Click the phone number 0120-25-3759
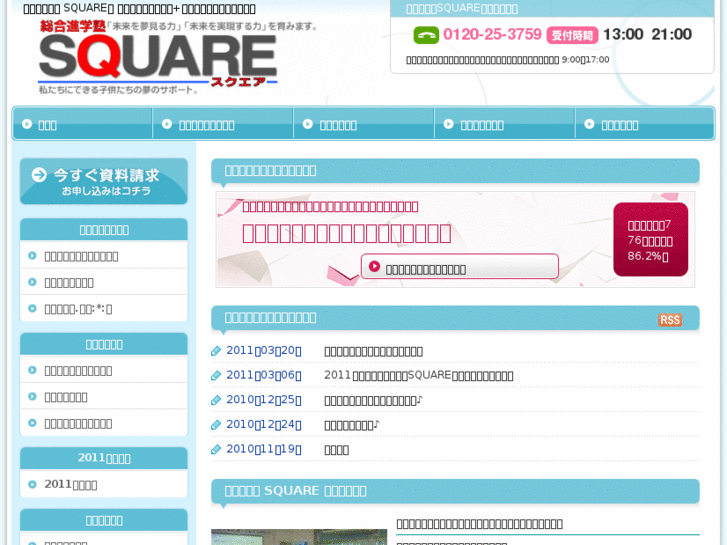 [x=492, y=34]
